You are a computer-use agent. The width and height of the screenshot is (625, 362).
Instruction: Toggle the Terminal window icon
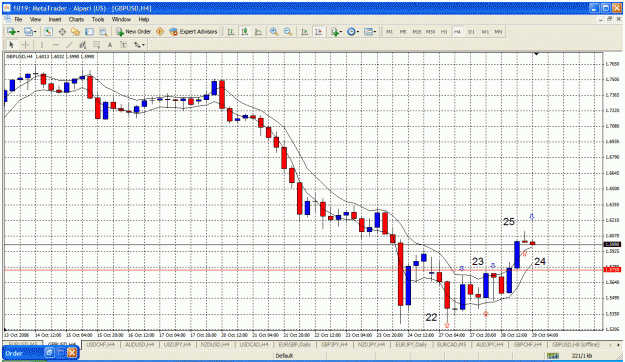pos(89,31)
